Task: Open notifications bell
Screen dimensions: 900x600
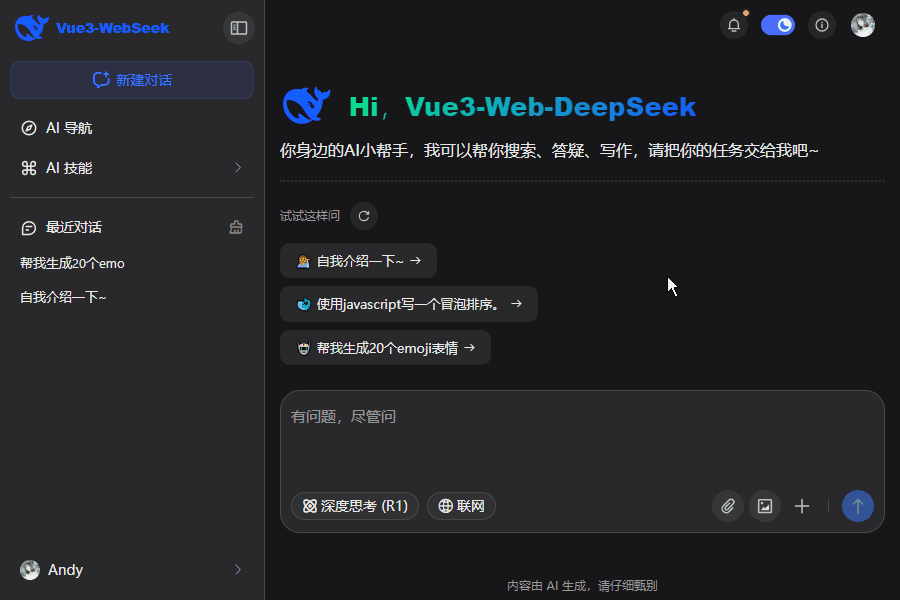Action: [734, 25]
